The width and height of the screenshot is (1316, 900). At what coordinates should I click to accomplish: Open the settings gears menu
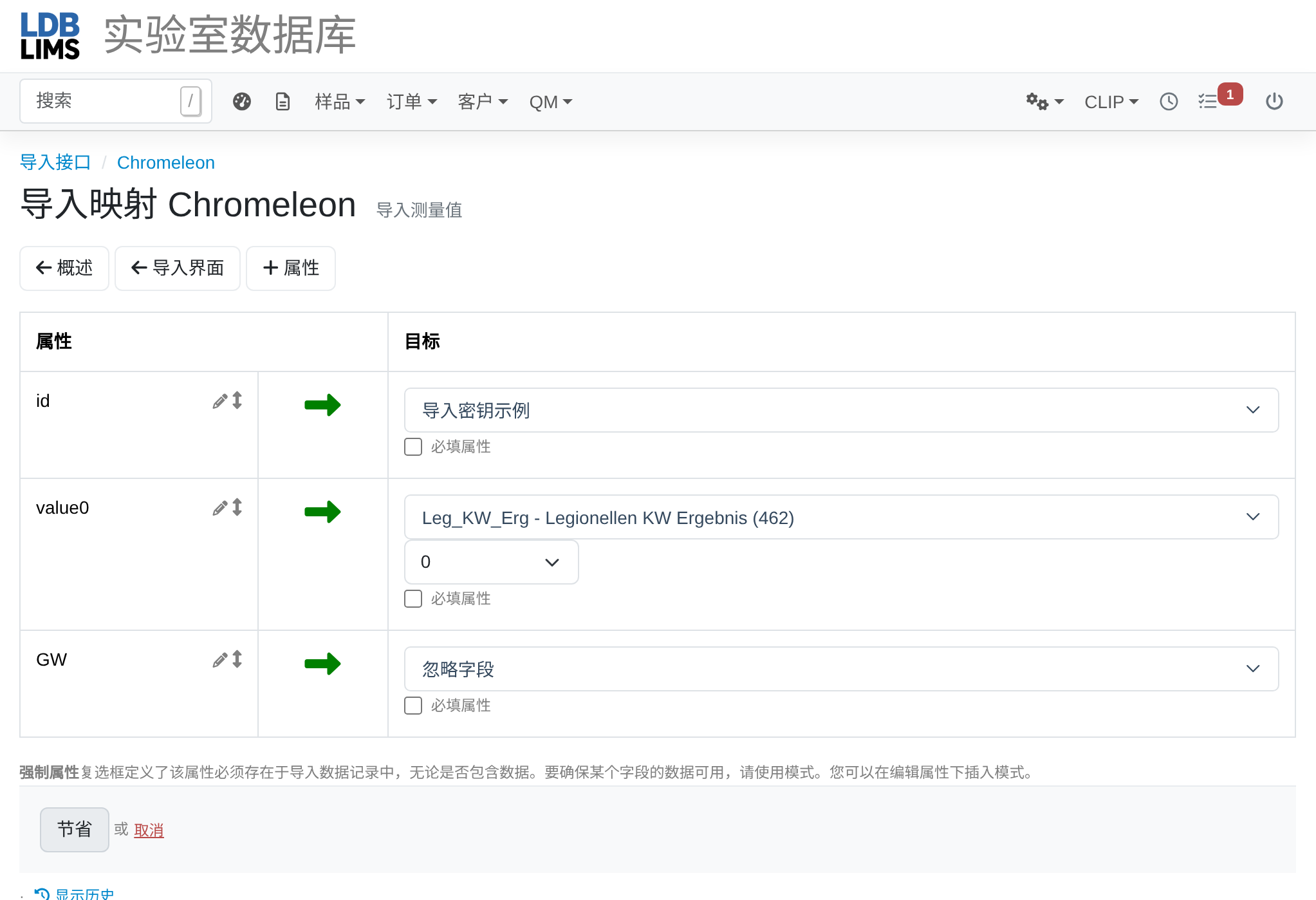[1044, 102]
